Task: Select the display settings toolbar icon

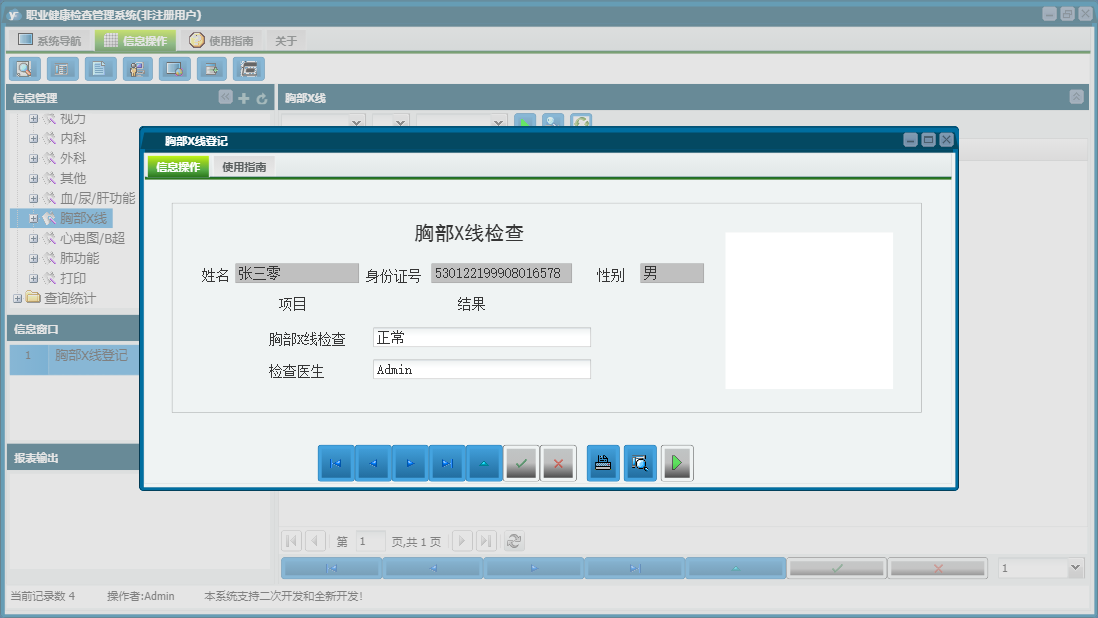Action: coord(172,68)
